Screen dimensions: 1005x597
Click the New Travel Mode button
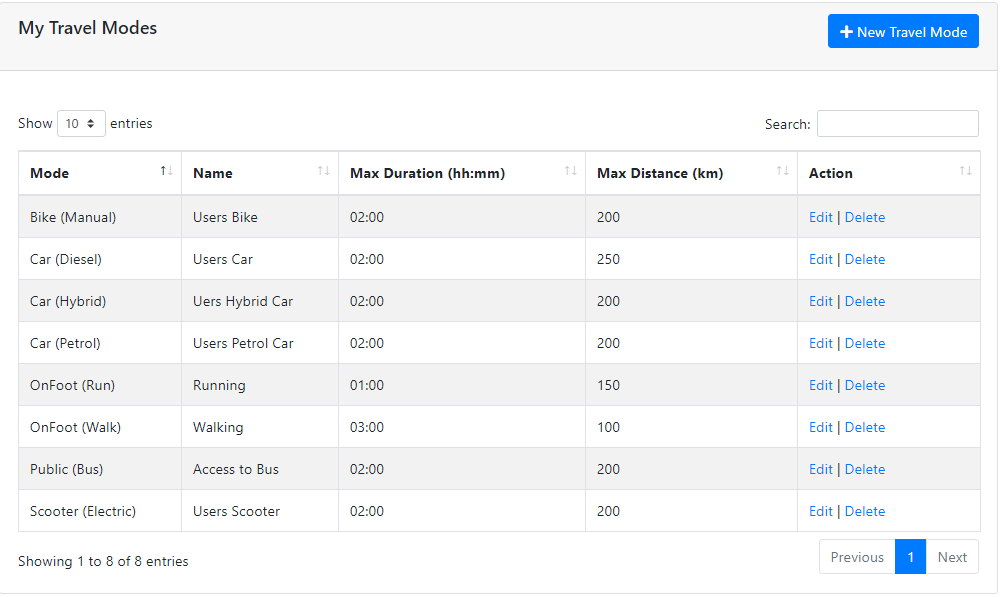(903, 31)
